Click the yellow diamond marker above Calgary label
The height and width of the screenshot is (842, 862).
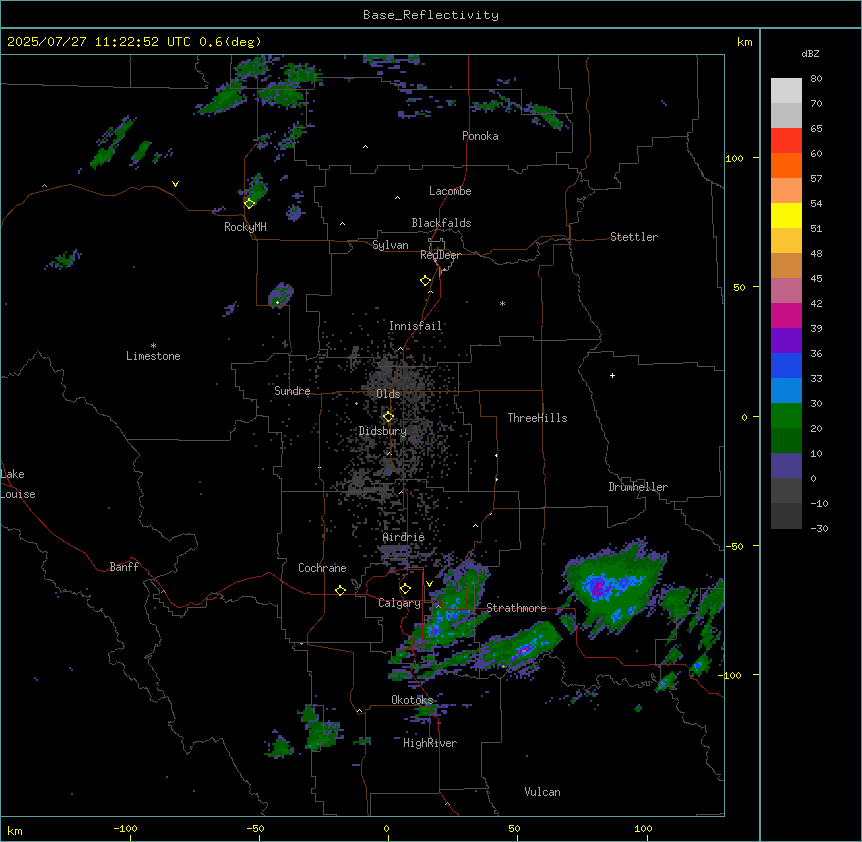[x=405, y=589]
